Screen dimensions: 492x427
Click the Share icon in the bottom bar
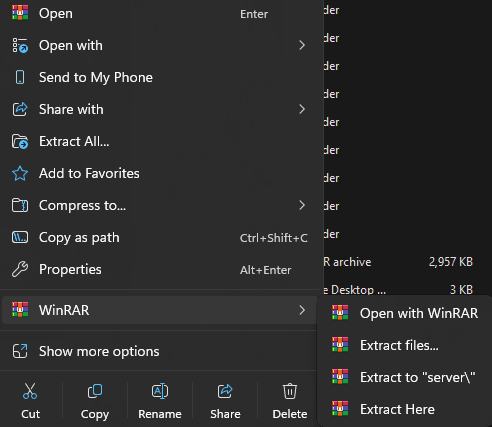[225, 391]
